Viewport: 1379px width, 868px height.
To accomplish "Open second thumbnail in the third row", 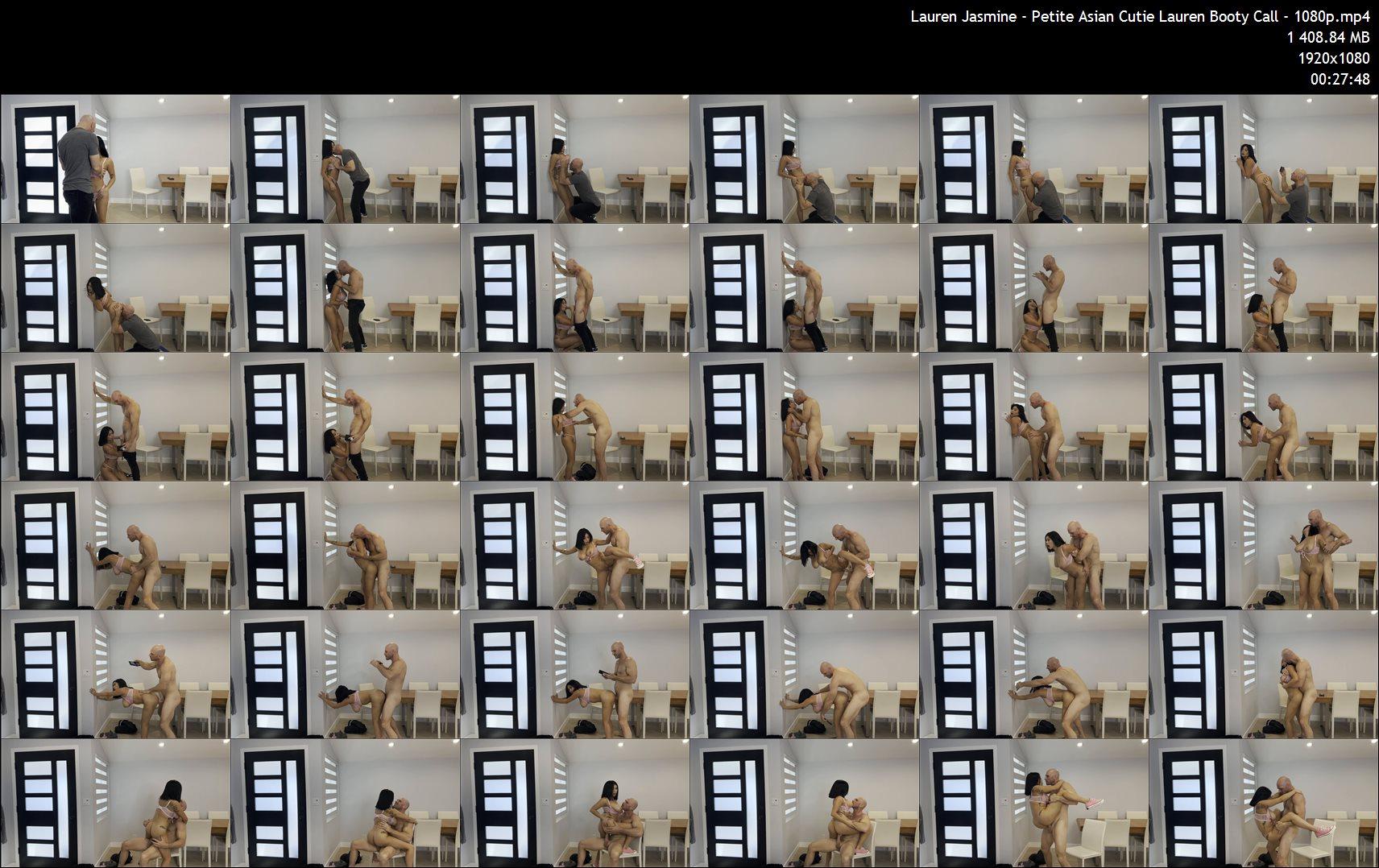I will (345, 416).
